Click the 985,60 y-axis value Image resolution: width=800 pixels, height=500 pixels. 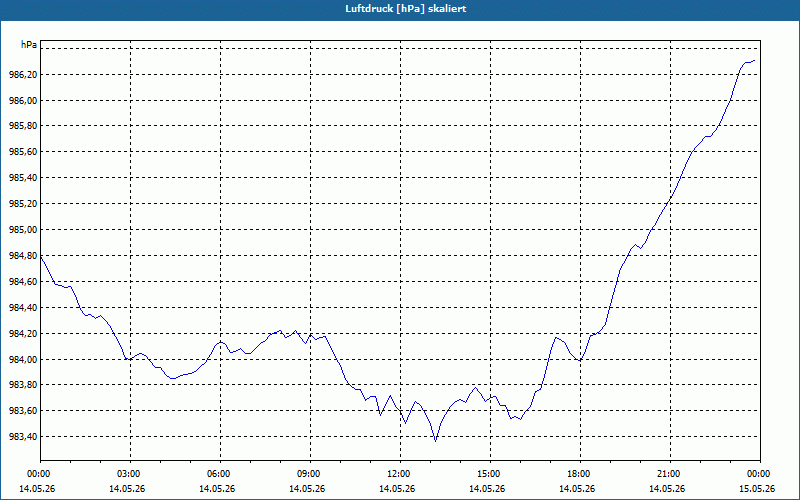point(23,152)
